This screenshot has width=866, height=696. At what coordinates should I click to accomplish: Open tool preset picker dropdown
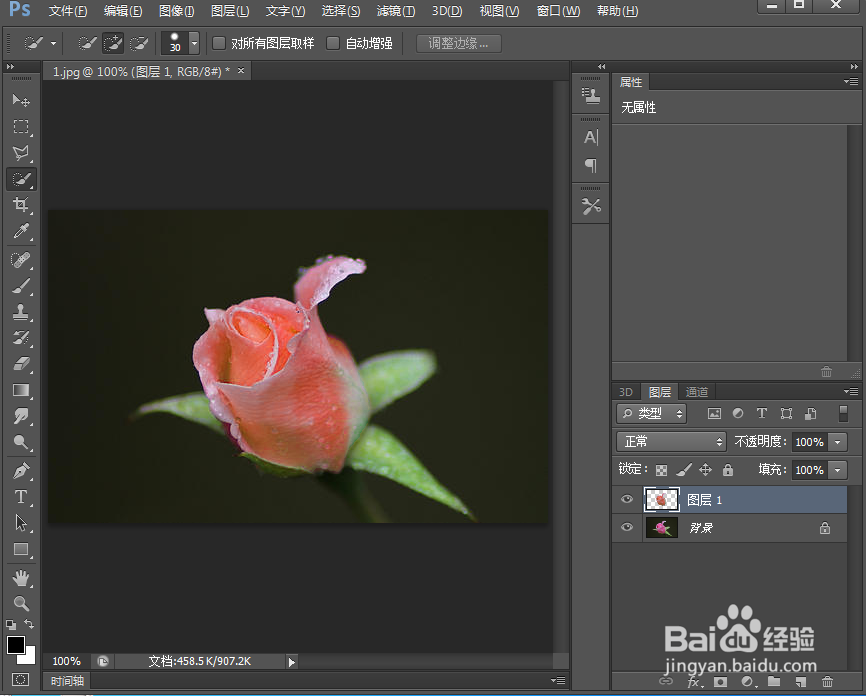pyautogui.click(x=53, y=43)
